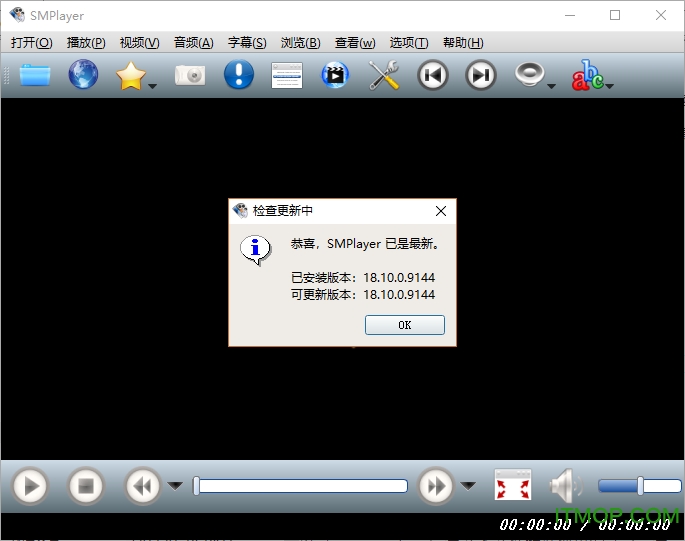Minimize the SMPlayer window

[x=570, y=15]
